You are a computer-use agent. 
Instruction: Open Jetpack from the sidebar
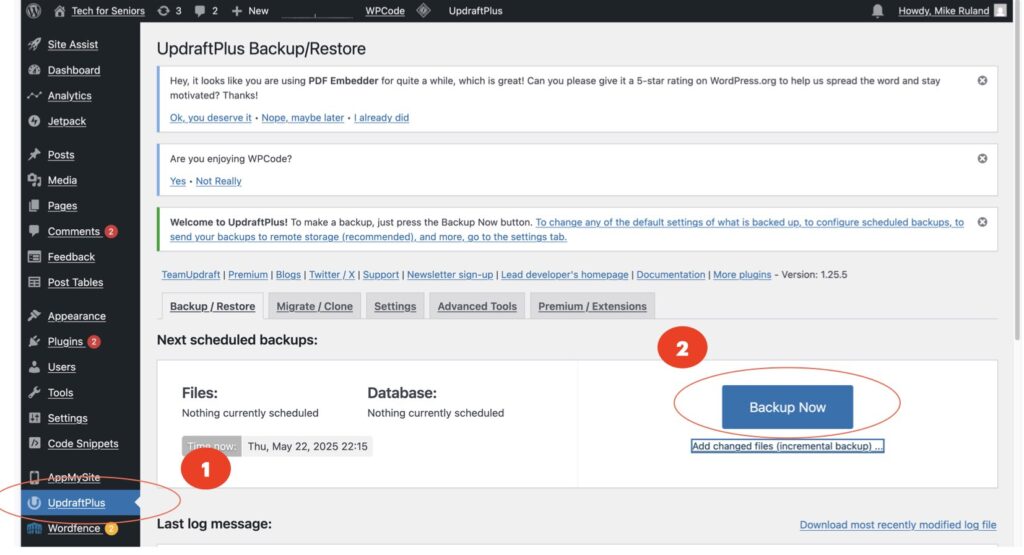click(x=66, y=121)
